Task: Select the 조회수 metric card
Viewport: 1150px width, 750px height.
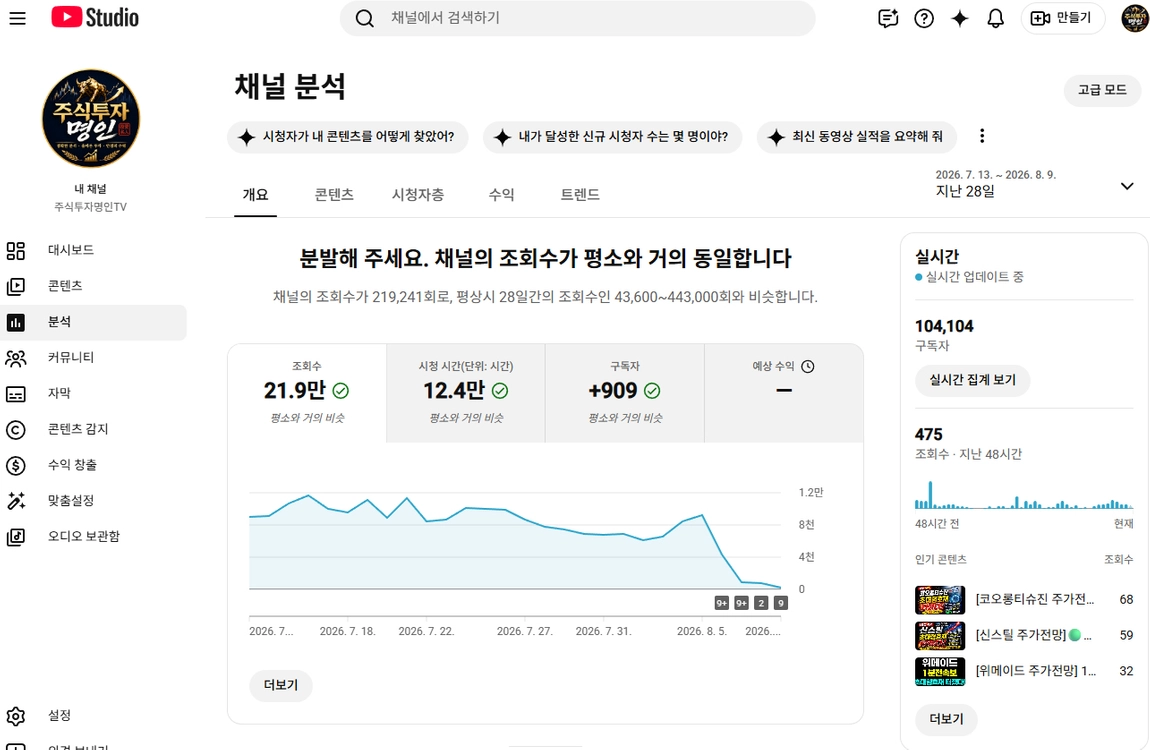Action: pos(307,393)
